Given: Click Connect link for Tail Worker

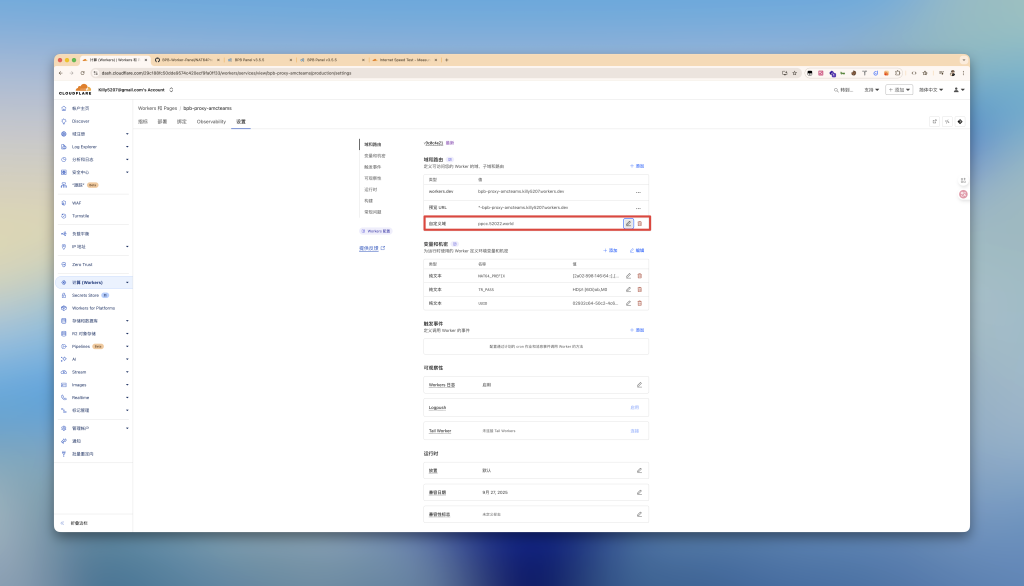Looking at the screenshot, I should 634,431.
